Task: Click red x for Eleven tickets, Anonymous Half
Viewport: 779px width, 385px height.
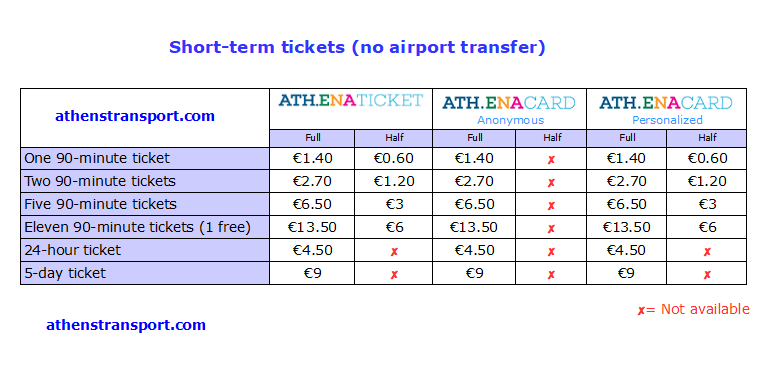Action: [x=551, y=229]
